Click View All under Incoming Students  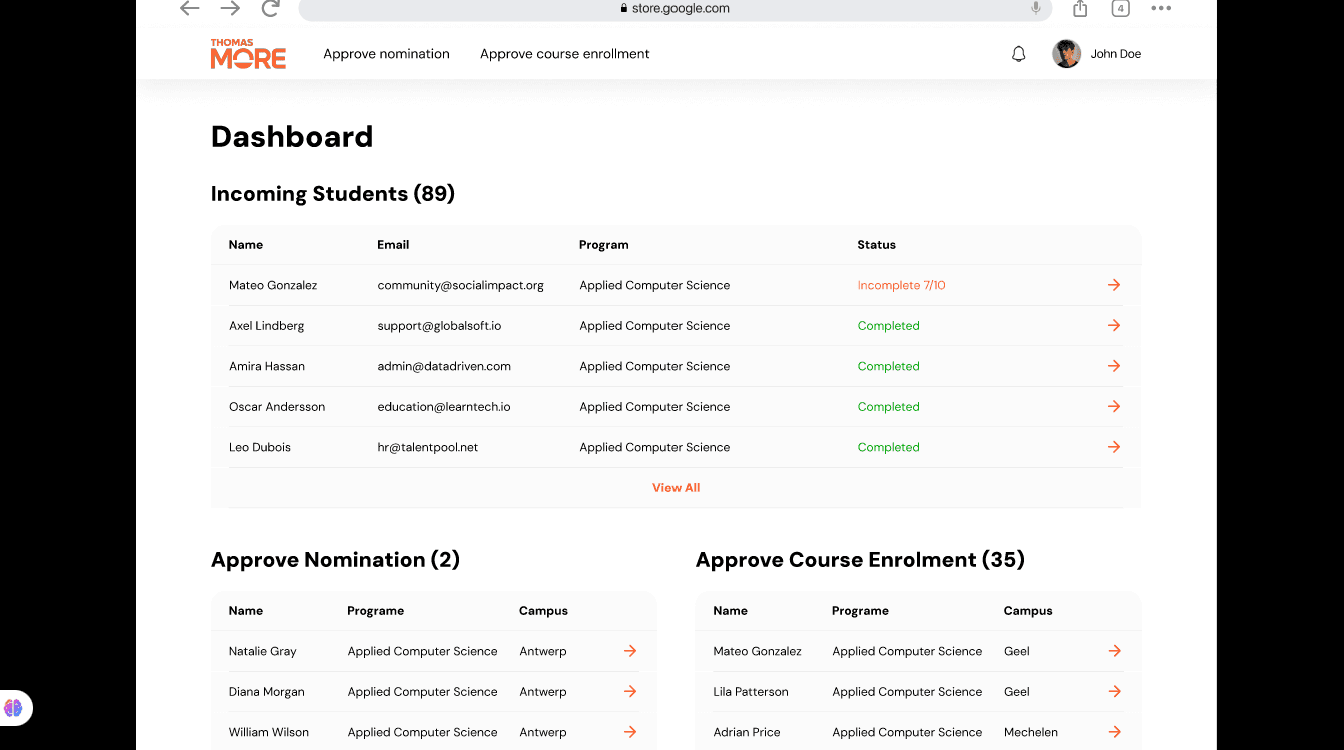coord(676,488)
